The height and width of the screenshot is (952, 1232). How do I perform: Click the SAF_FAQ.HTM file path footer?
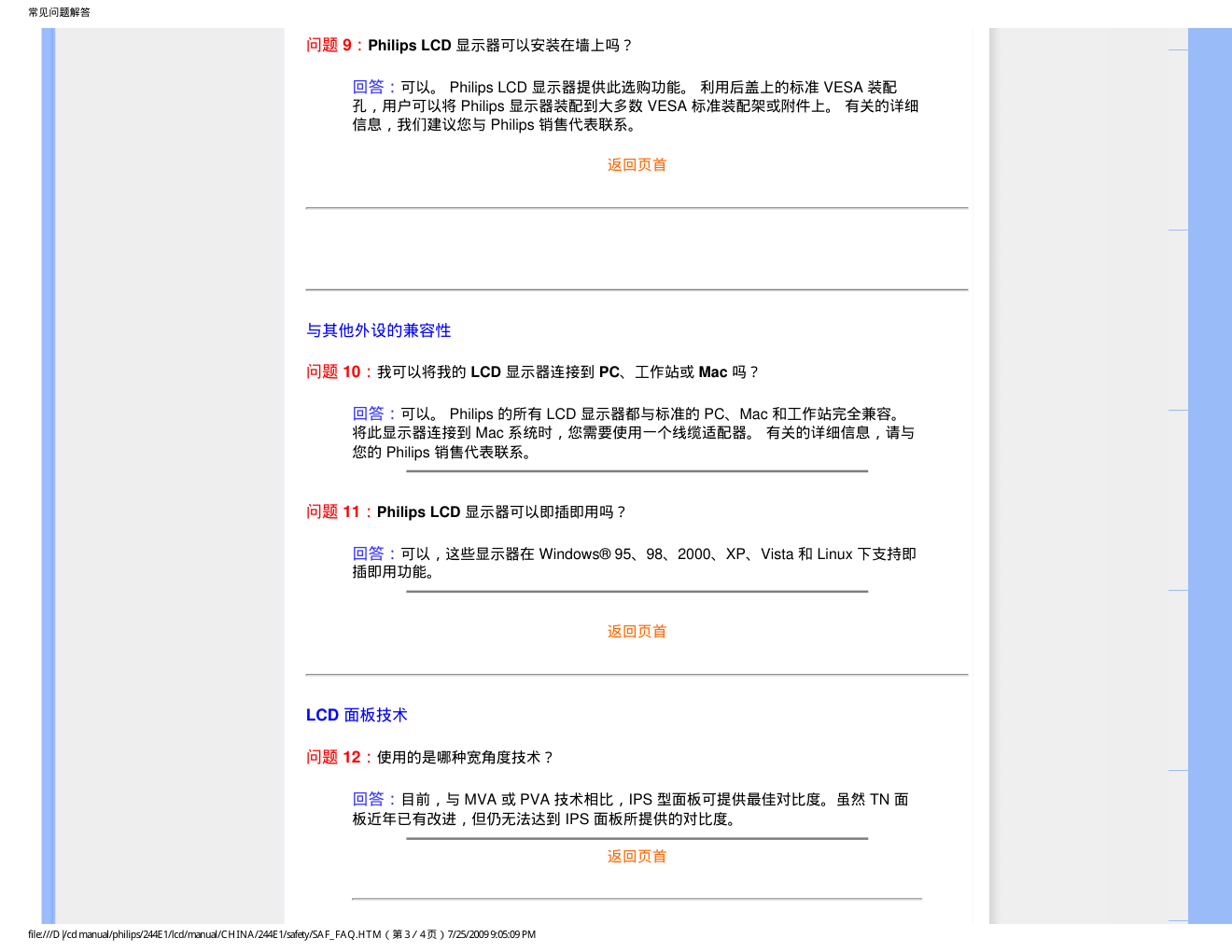[x=282, y=934]
